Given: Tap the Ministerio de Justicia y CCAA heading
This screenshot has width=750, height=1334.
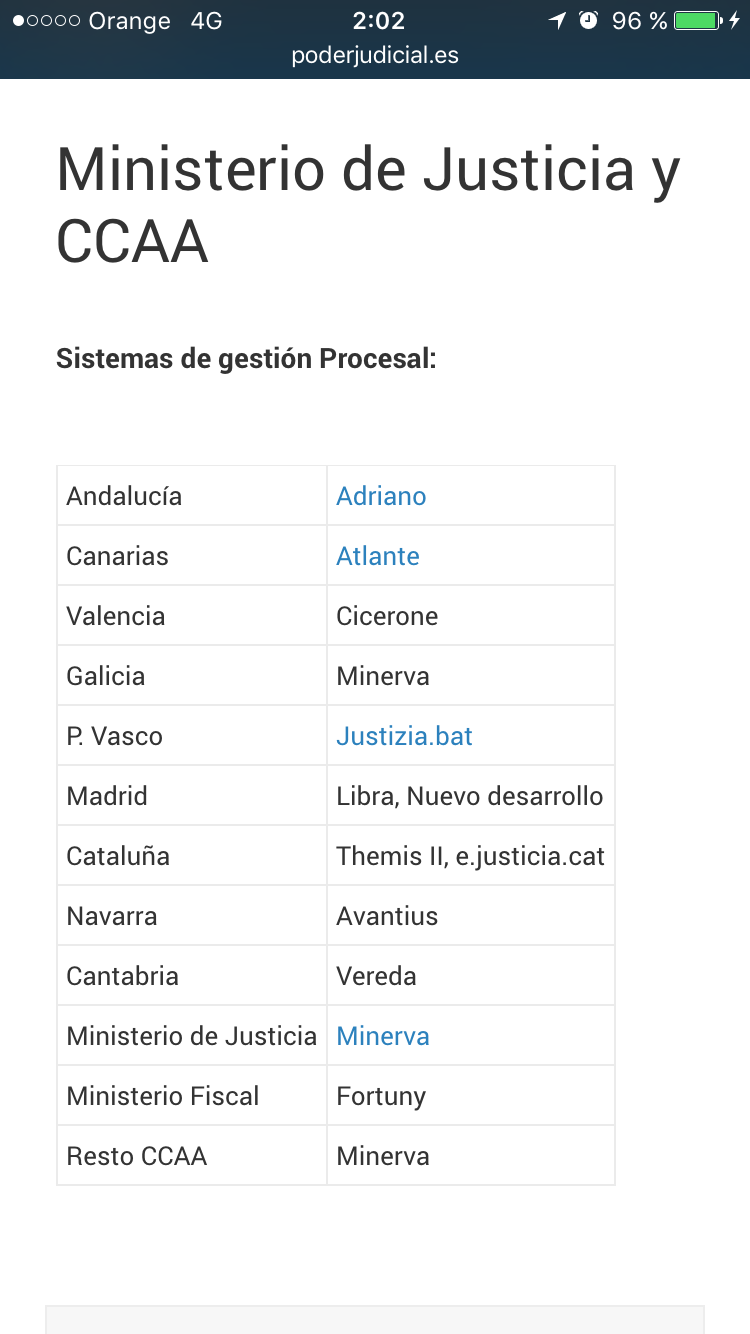Looking at the screenshot, I should (x=368, y=205).
